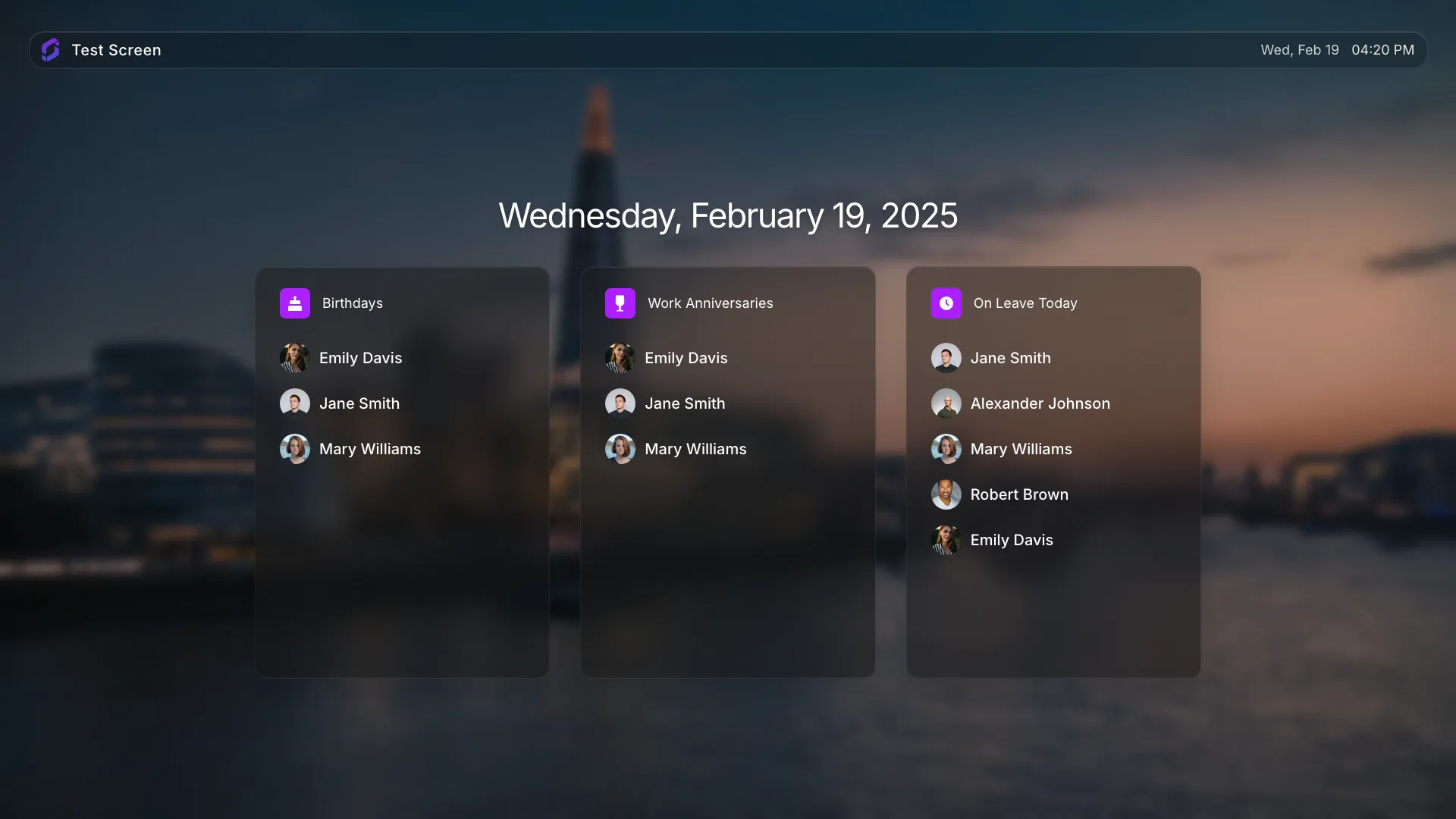Click Mary Williams's avatar in On Leave Today
1456x819 pixels.
click(946, 449)
